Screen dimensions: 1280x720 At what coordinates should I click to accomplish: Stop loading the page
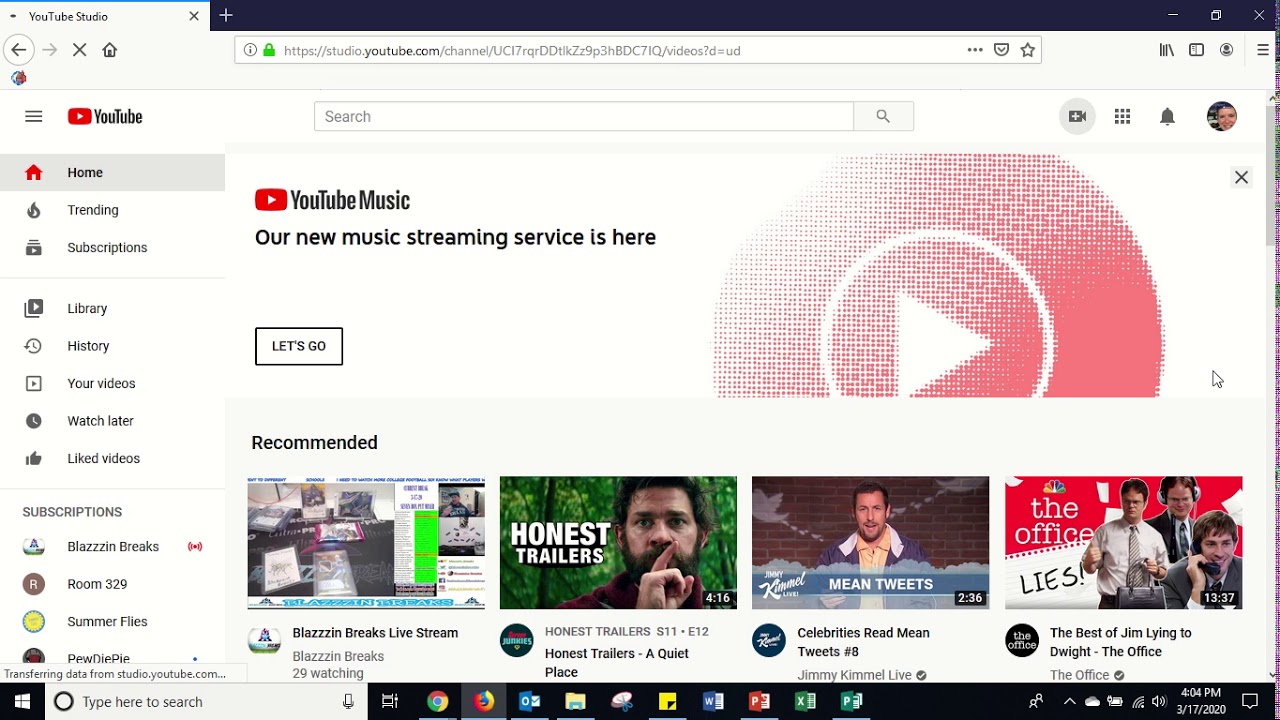point(80,50)
